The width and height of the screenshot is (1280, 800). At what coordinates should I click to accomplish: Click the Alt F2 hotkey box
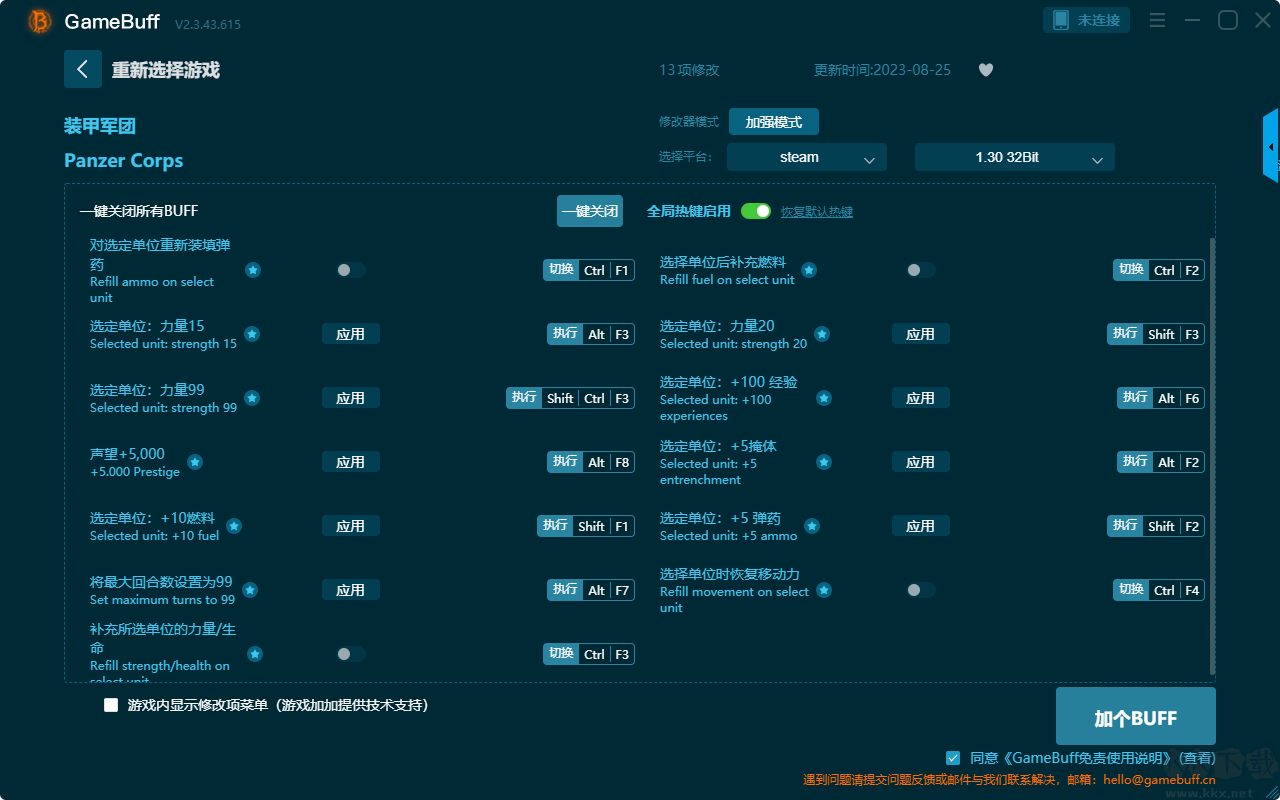click(1161, 462)
